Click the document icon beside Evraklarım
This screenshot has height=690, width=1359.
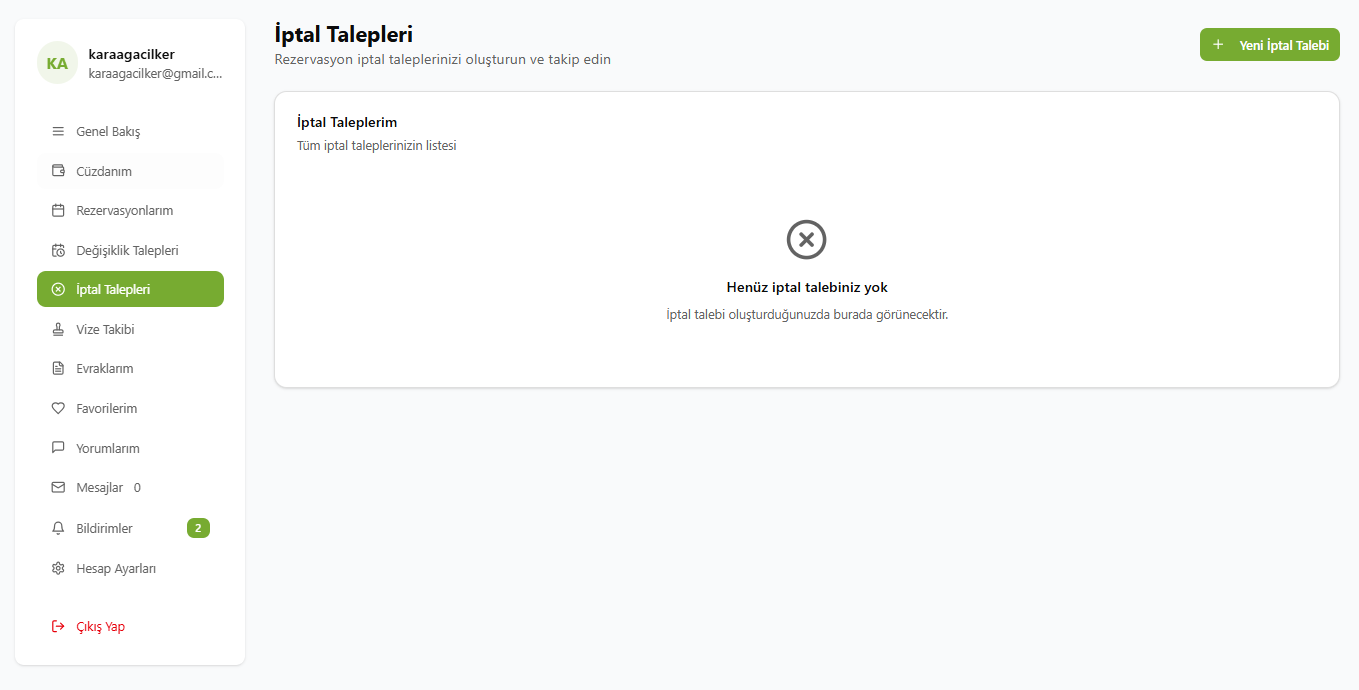[x=58, y=369]
